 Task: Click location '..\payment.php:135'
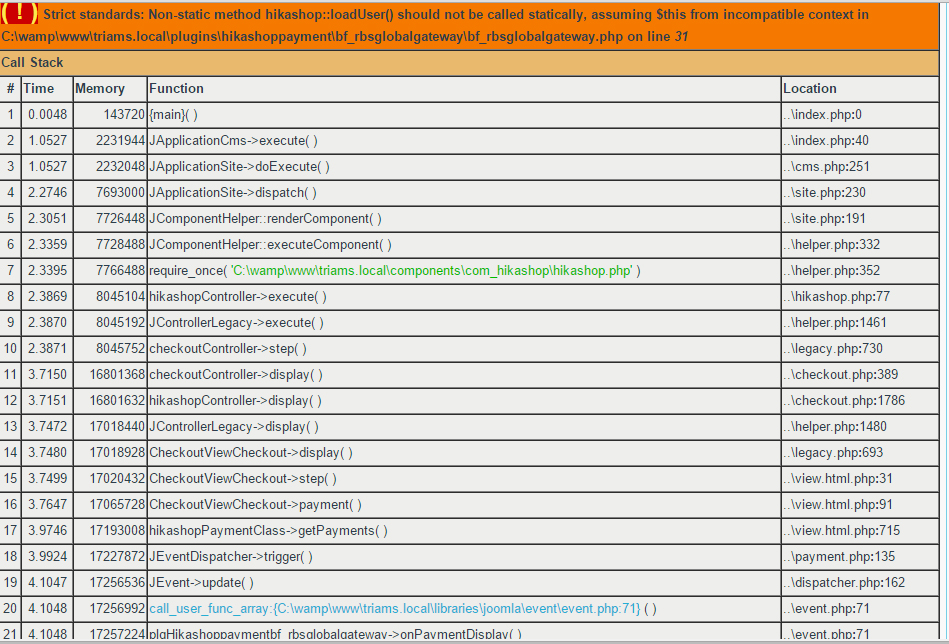pos(839,557)
